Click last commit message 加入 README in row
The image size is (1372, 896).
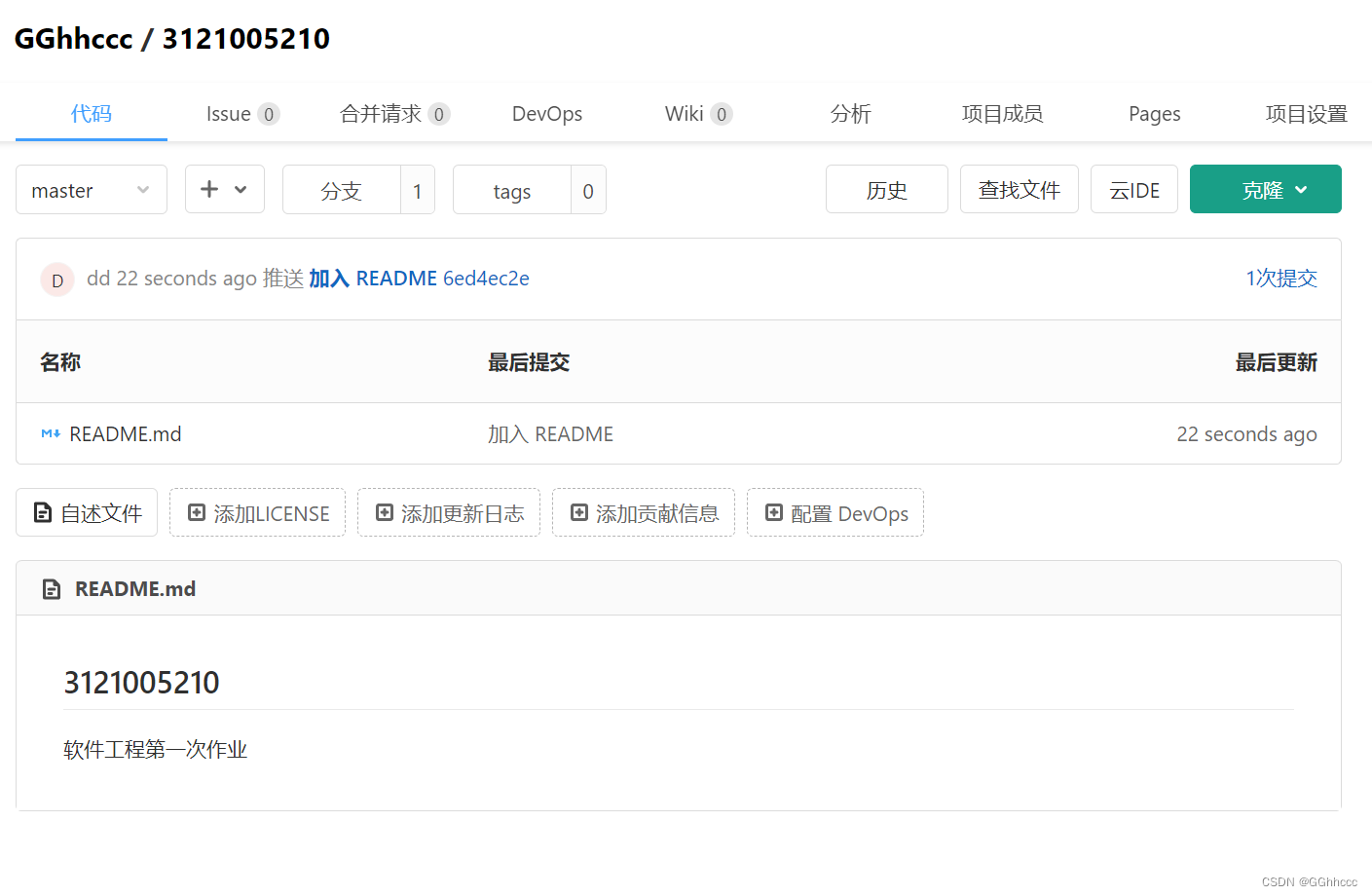click(x=550, y=433)
